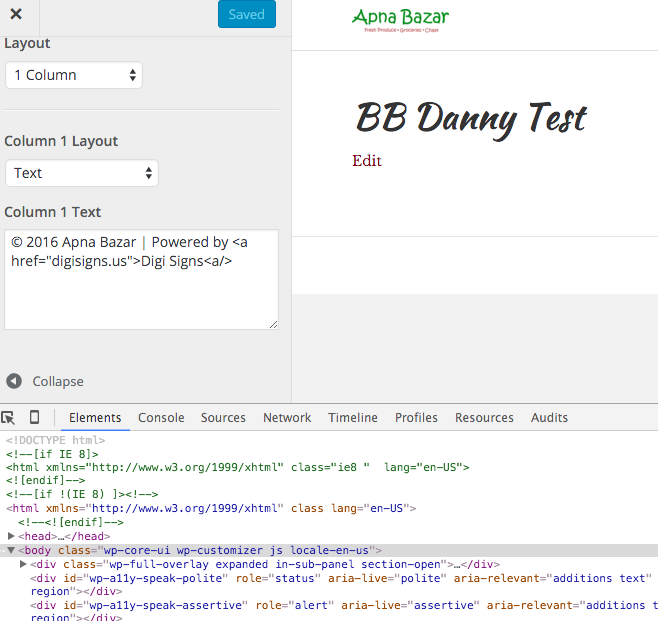The height and width of the screenshot is (621, 658).
Task: Open the Audits tab
Action: (x=549, y=418)
